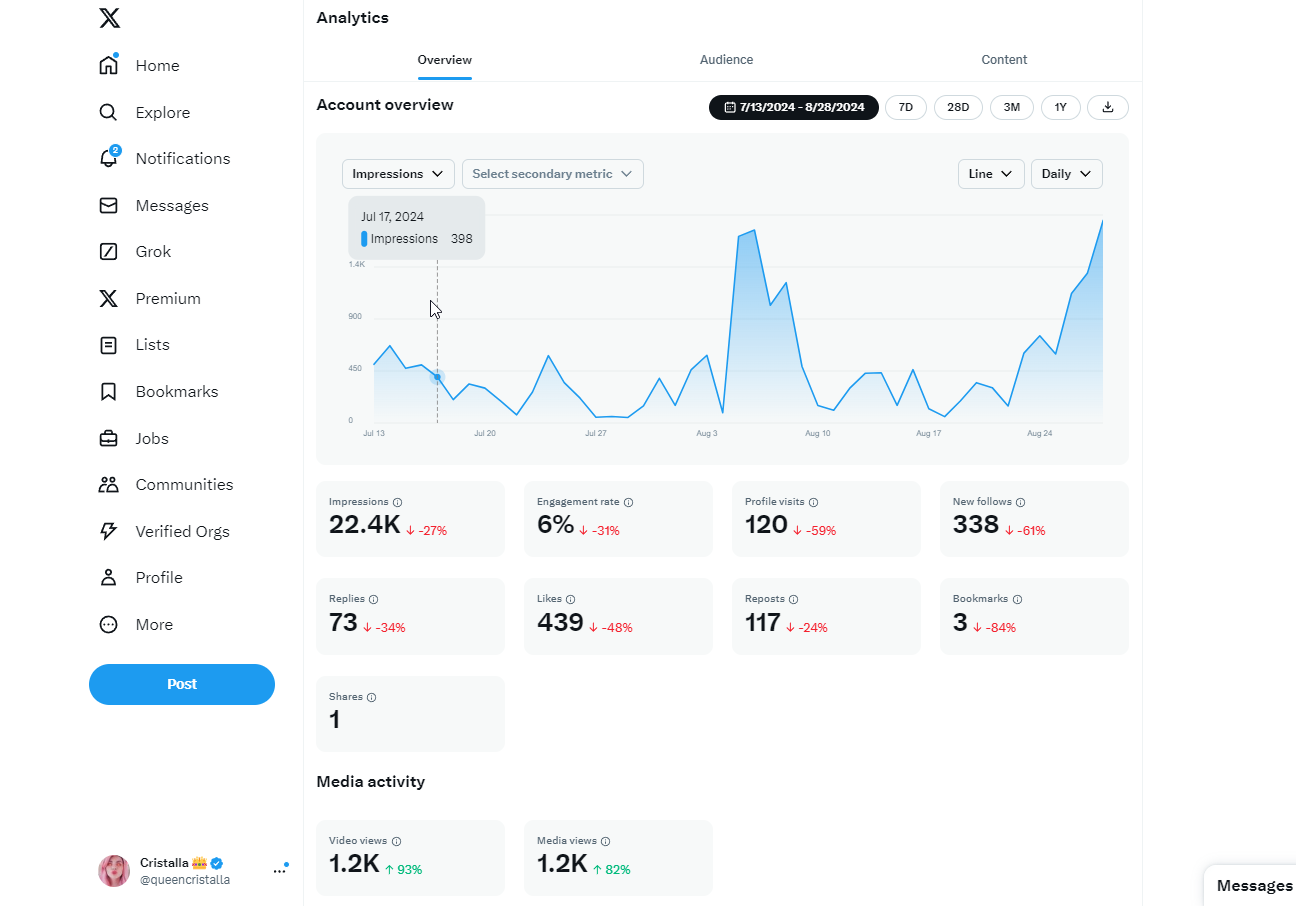The width and height of the screenshot is (1296, 906).
Task: Click info icon next to Replies
Action: [374, 599]
